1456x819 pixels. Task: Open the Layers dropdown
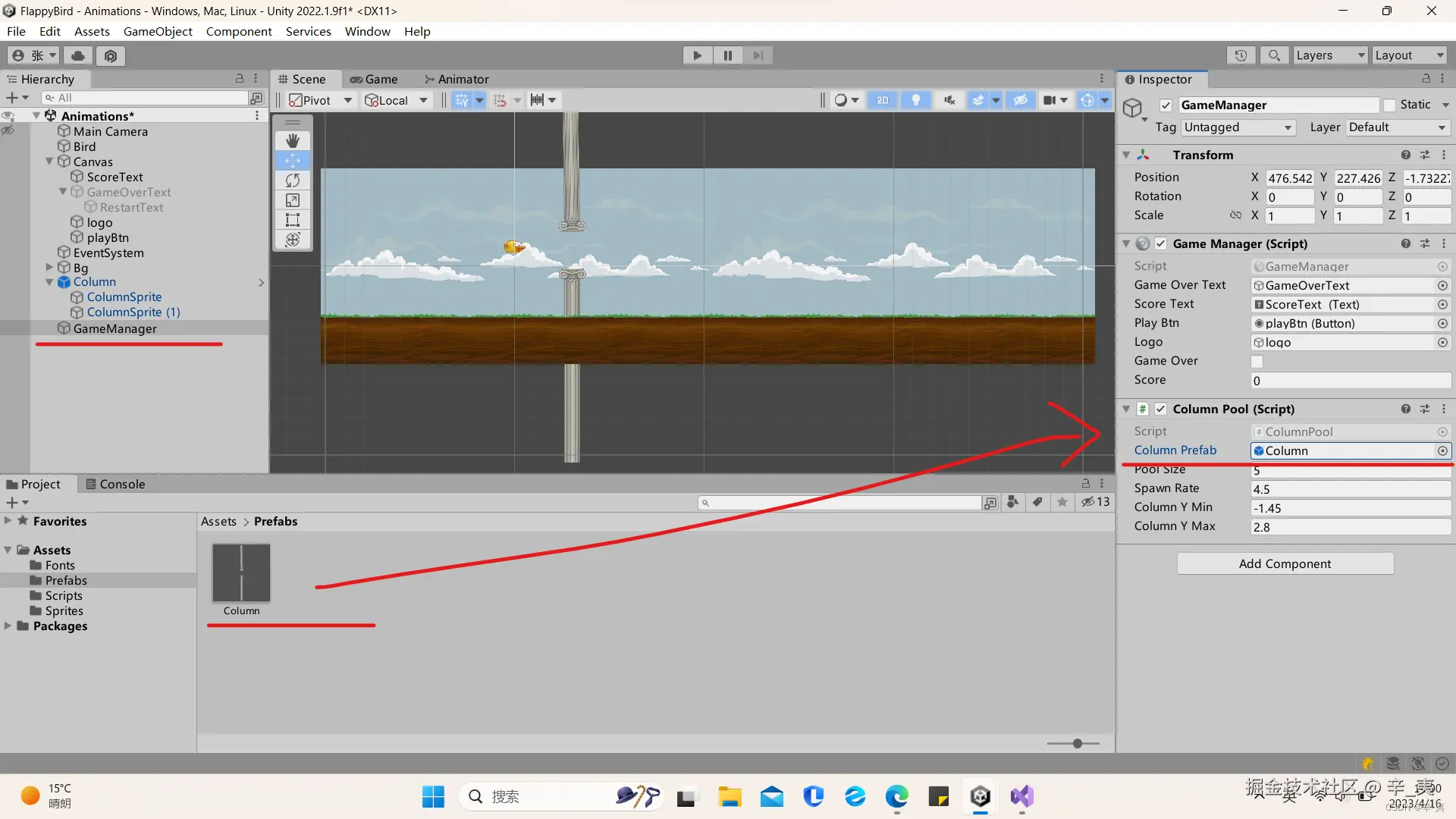1329,55
